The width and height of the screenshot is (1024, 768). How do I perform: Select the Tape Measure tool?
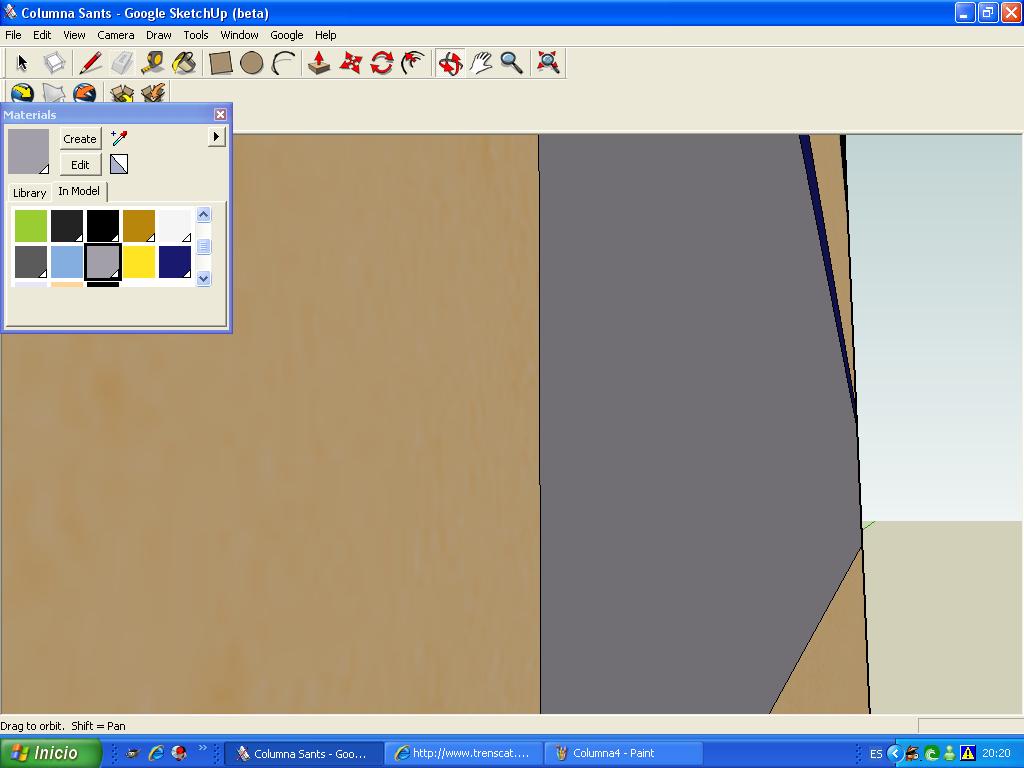point(152,63)
